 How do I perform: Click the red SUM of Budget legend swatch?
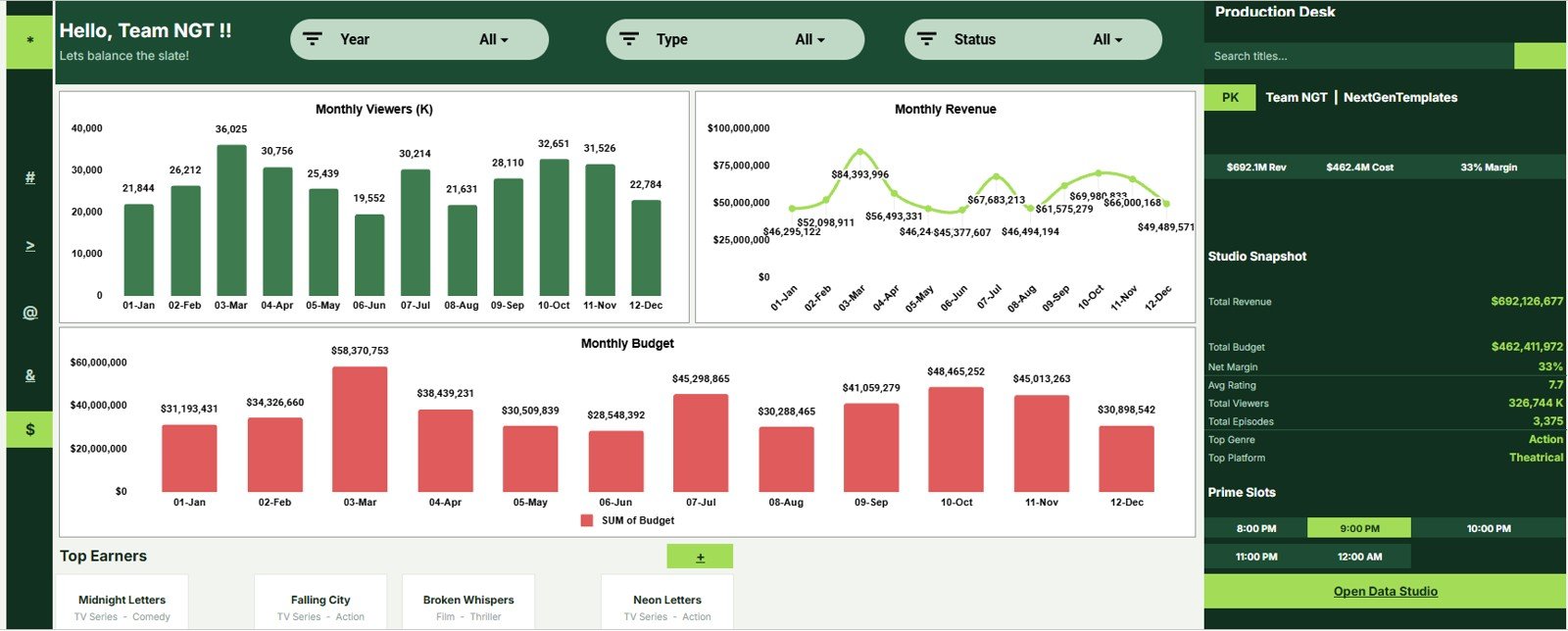tap(587, 520)
